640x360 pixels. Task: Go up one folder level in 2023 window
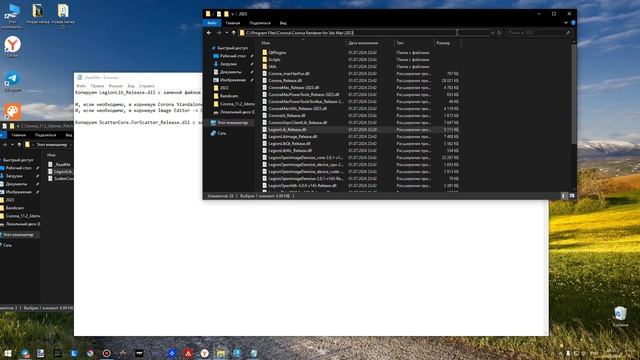[x=234, y=33]
